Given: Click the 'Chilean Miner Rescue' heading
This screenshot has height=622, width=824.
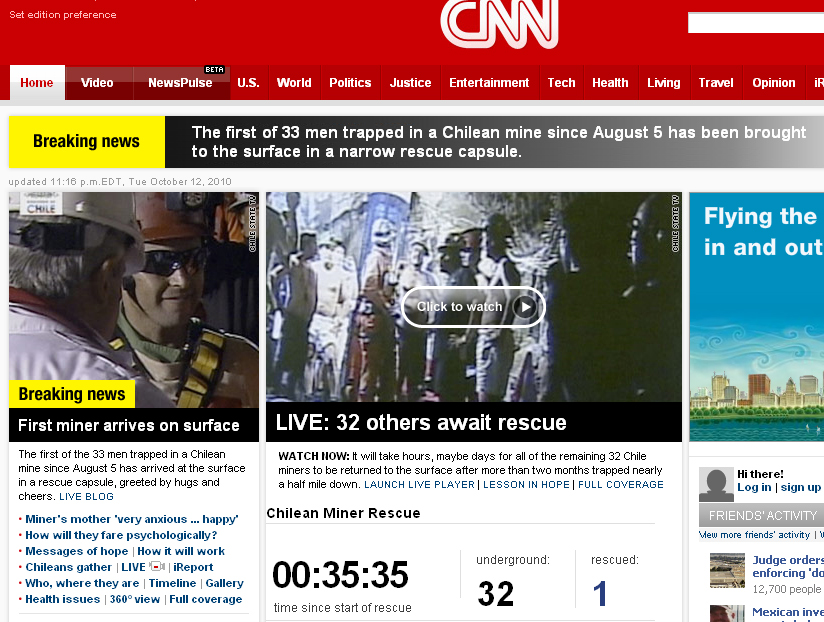Looking at the screenshot, I should pos(343,513).
